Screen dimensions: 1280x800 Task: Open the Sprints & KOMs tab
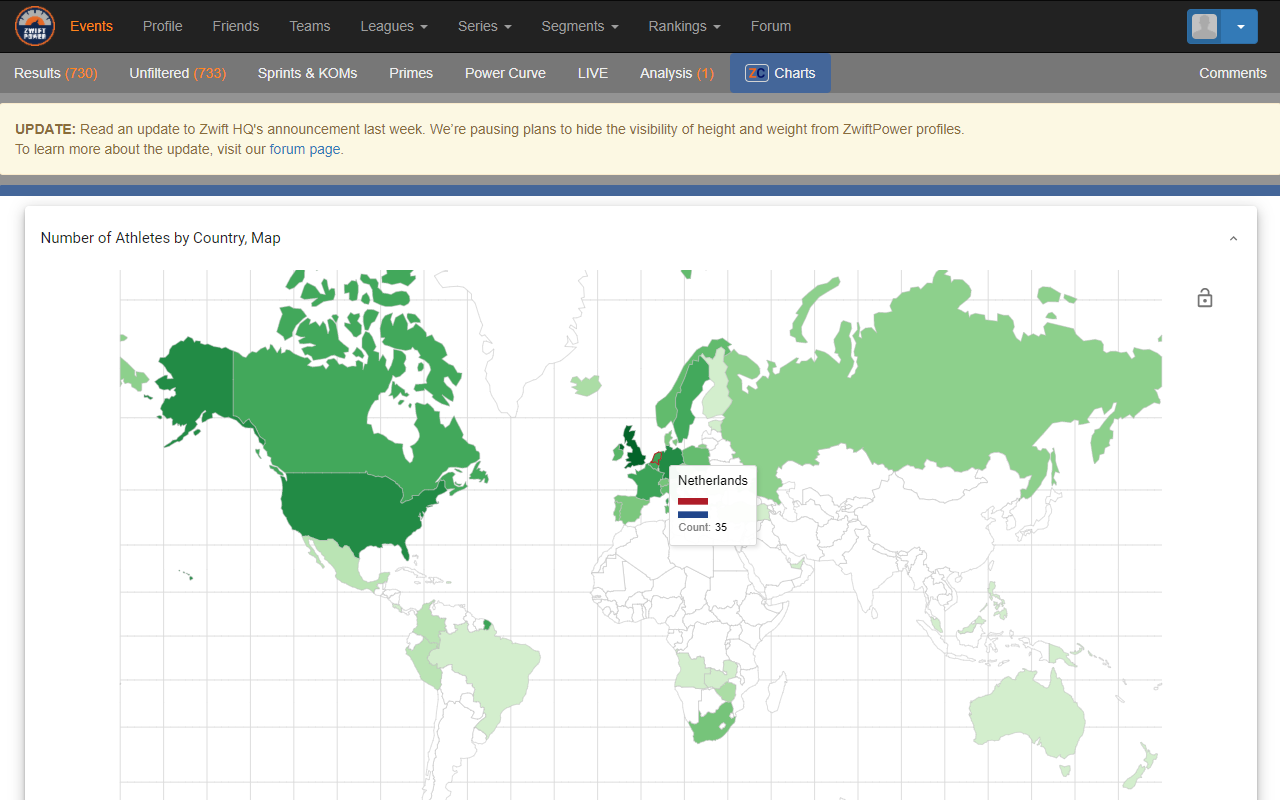(307, 73)
